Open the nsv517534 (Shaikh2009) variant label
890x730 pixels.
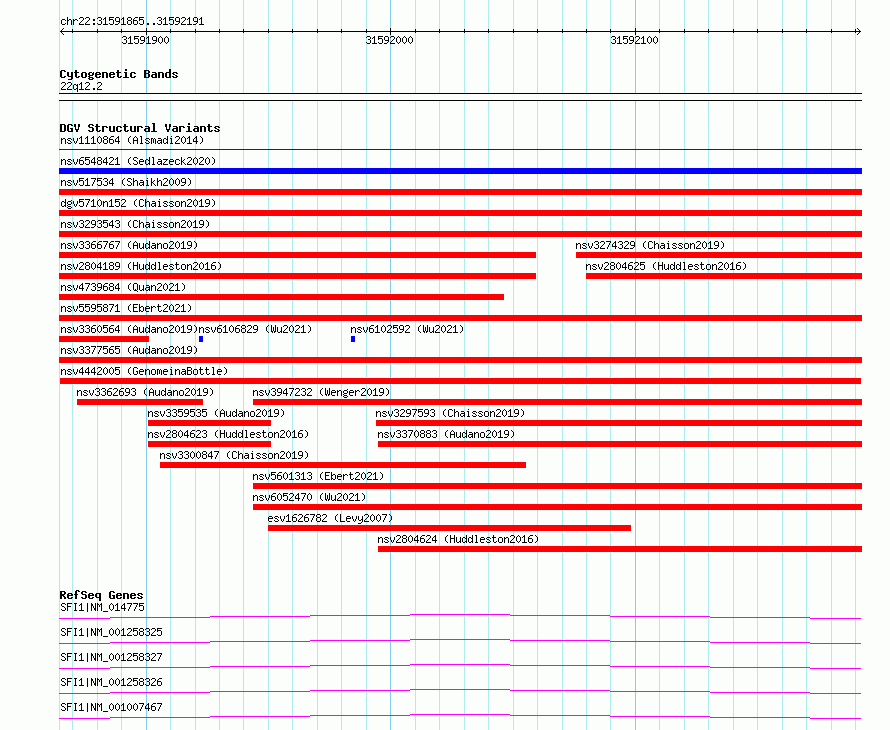click(x=126, y=182)
